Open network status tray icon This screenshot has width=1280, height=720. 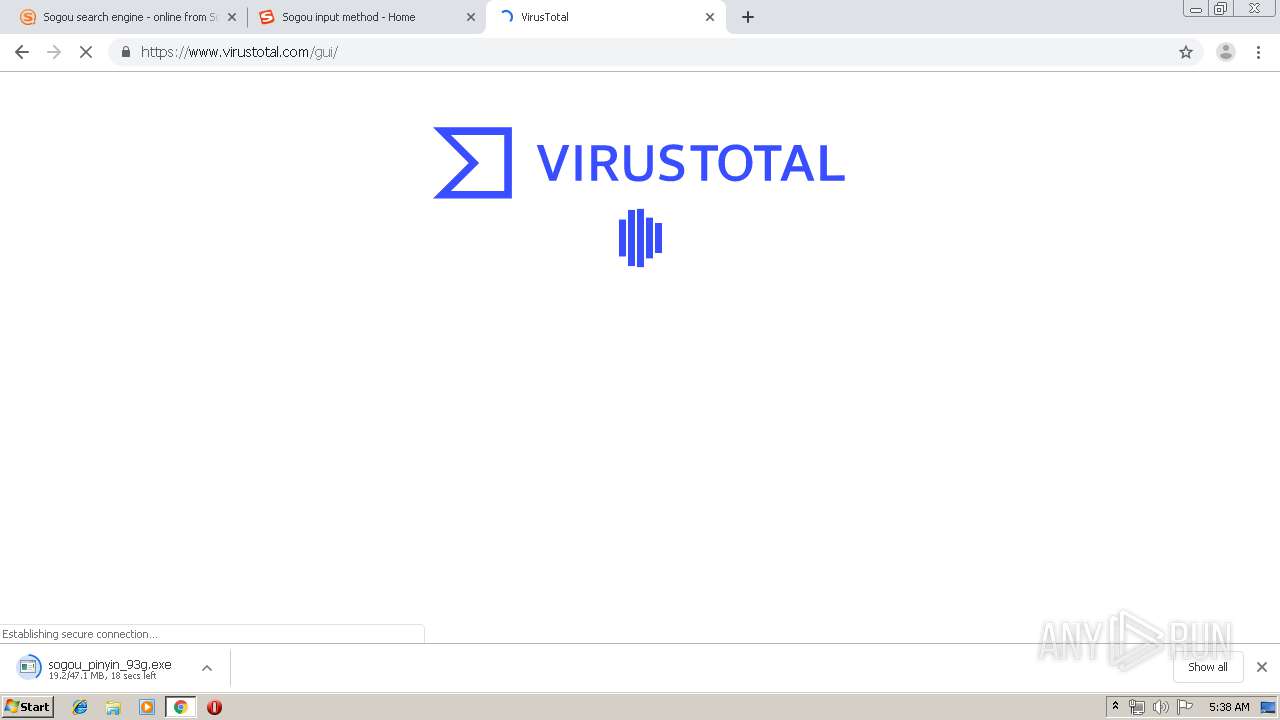tap(1137, 707)
